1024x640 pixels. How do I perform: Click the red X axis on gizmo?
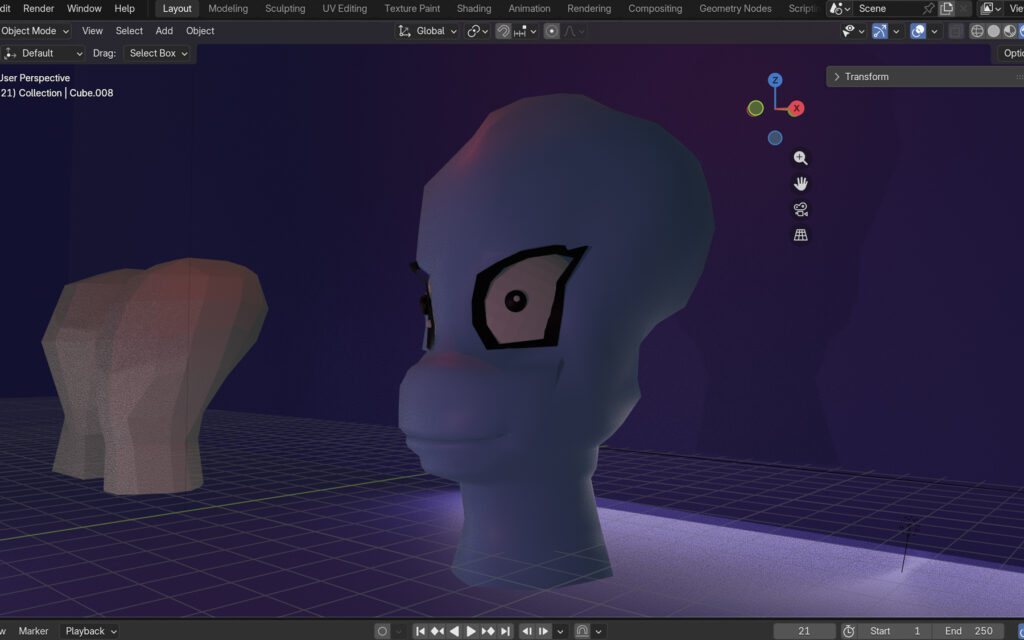pyautogui.click(x=797, y=108)
